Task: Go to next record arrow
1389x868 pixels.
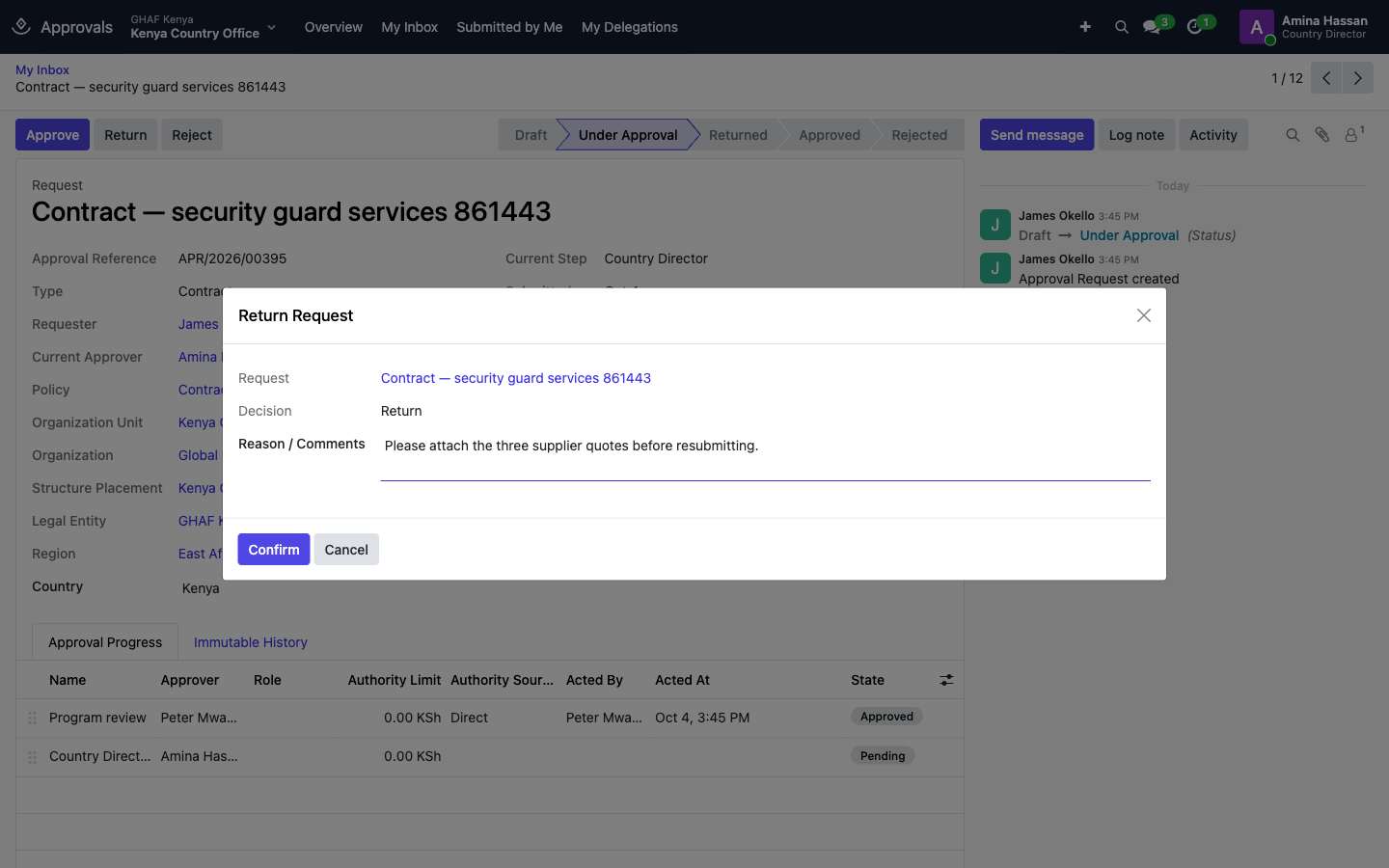Action: [x=1358, y=78]
